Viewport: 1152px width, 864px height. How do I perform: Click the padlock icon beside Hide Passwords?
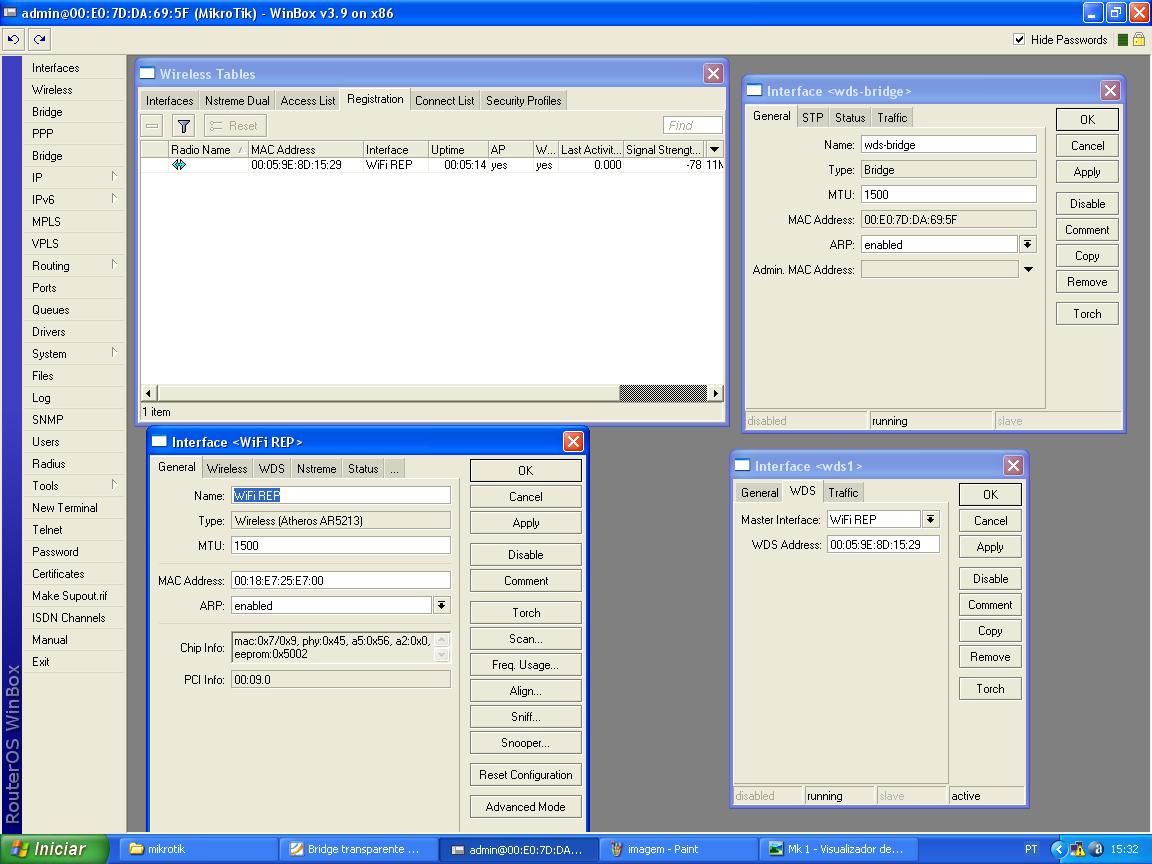coord(1139,40)
